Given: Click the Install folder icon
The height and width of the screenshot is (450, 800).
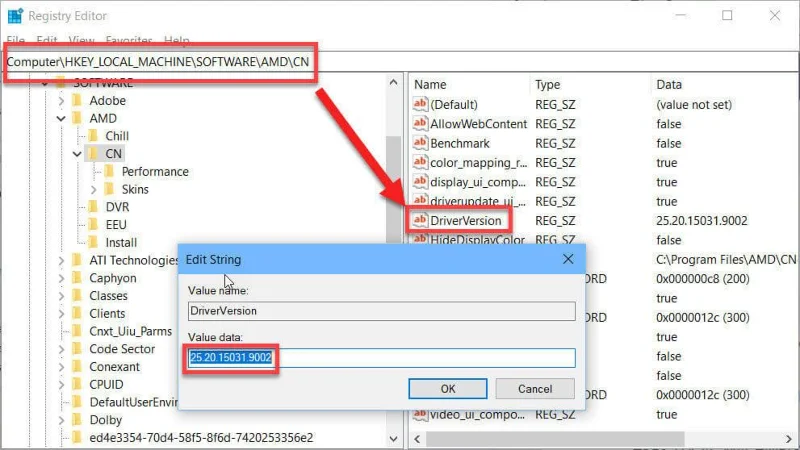Looking at the screenshot, I should click(93, 242).
